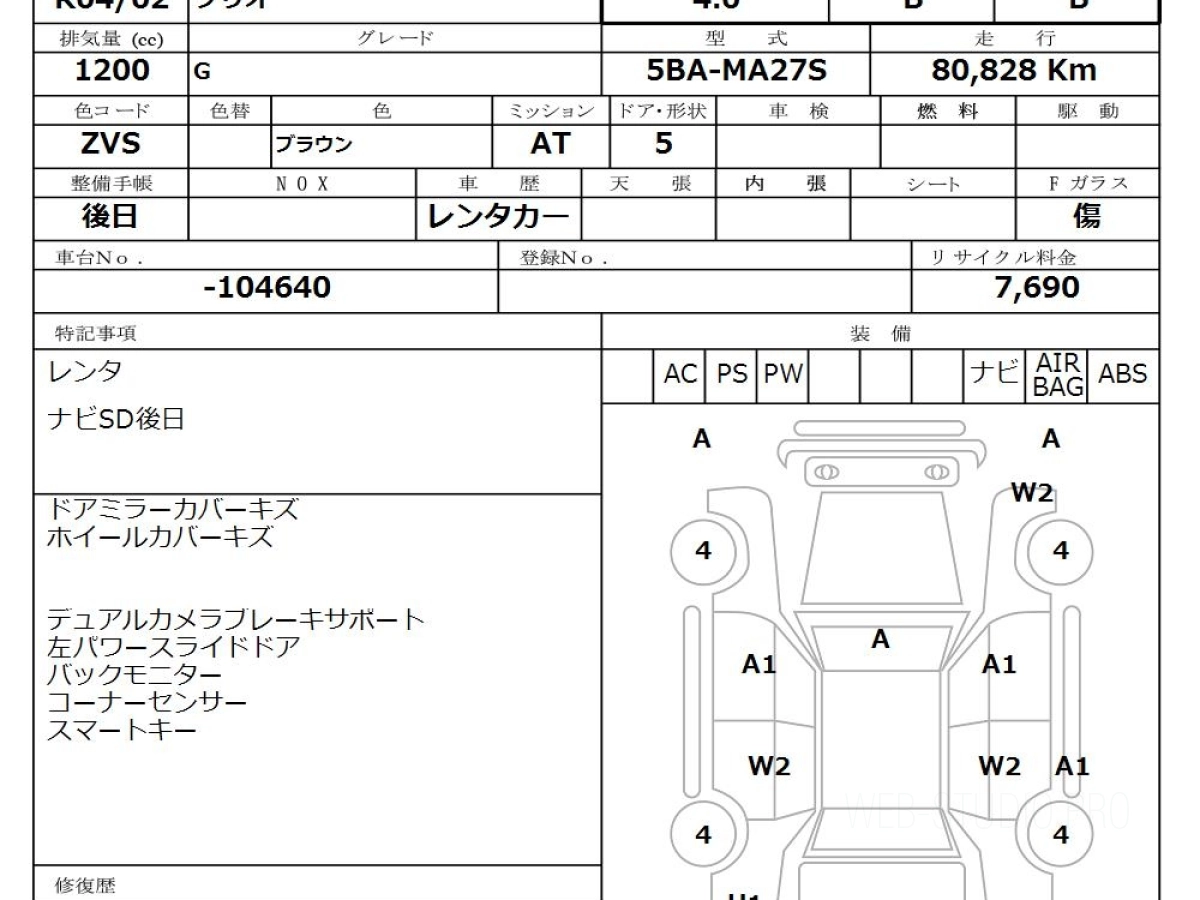Image resolution: width=1200 pixels, height=900 pixels.
Task: Select the W2 mark near the front fender
Action: [x=1032, y=493]
